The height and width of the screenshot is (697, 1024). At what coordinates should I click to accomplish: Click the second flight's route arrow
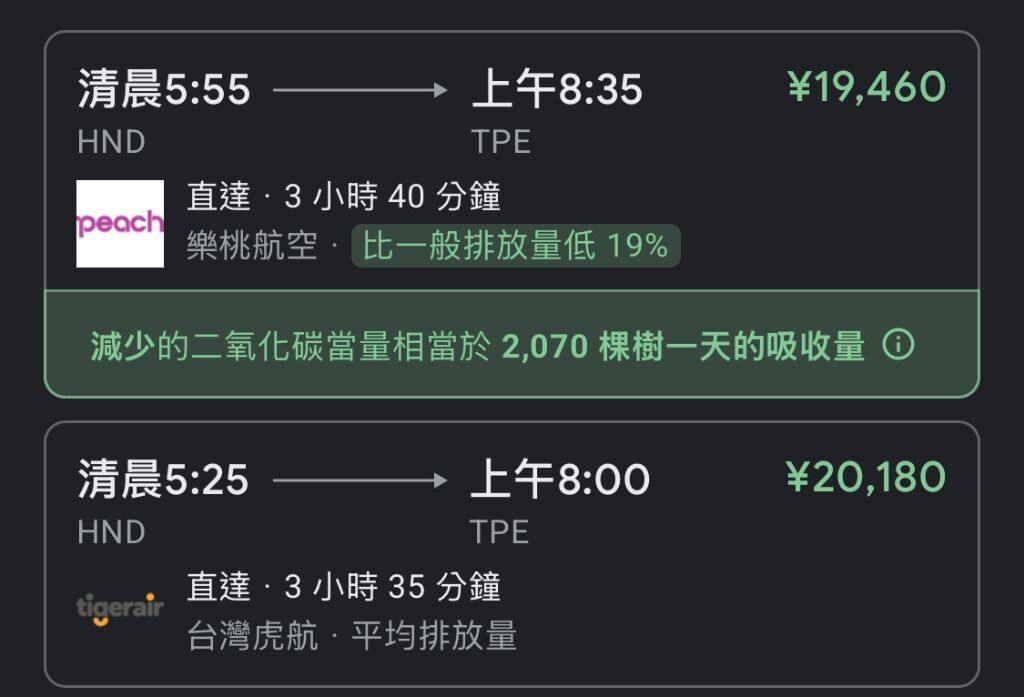[x=360, y=481]
